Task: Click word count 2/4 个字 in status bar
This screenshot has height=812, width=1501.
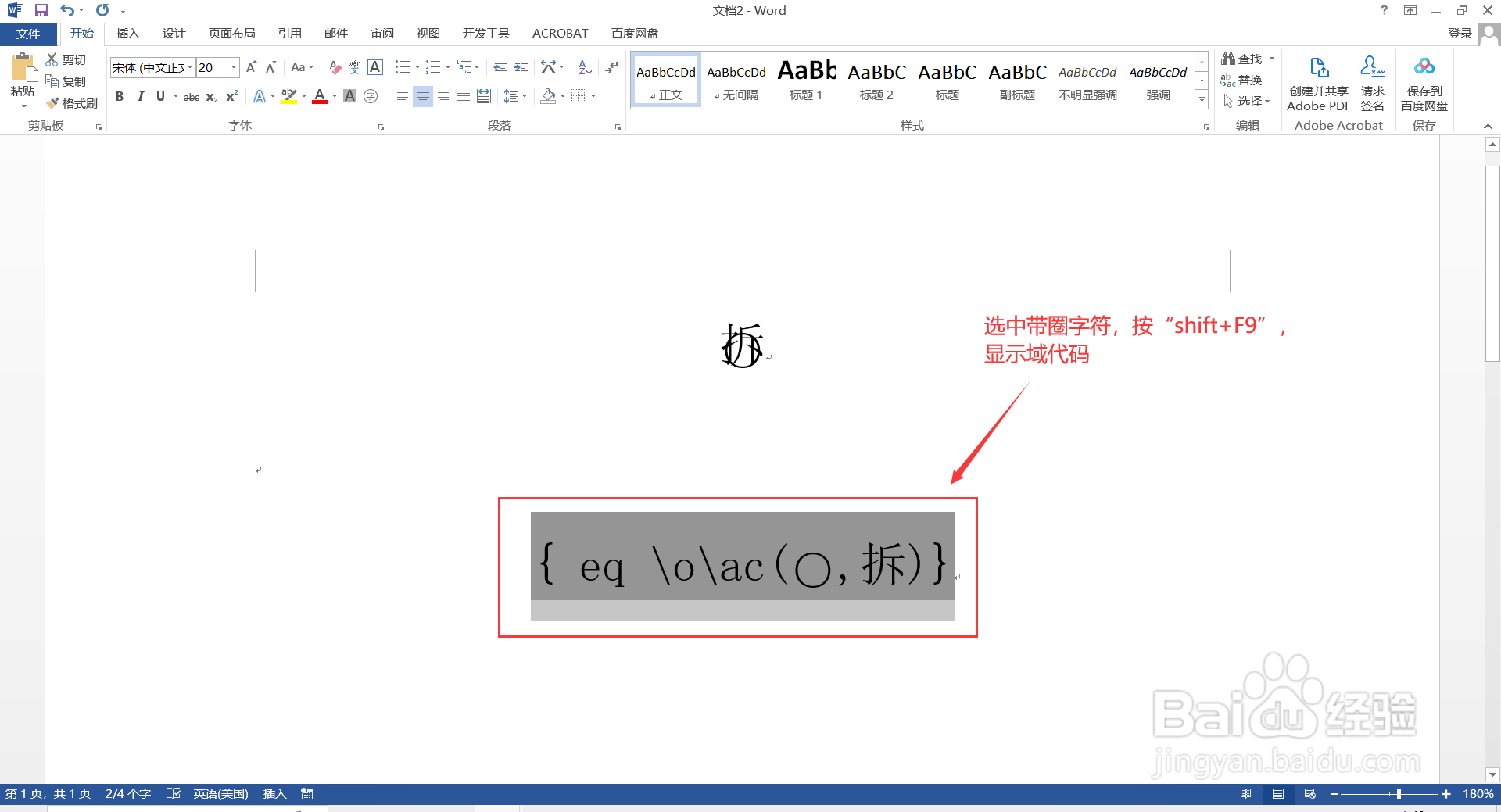Action: click(x=128, y=794)
